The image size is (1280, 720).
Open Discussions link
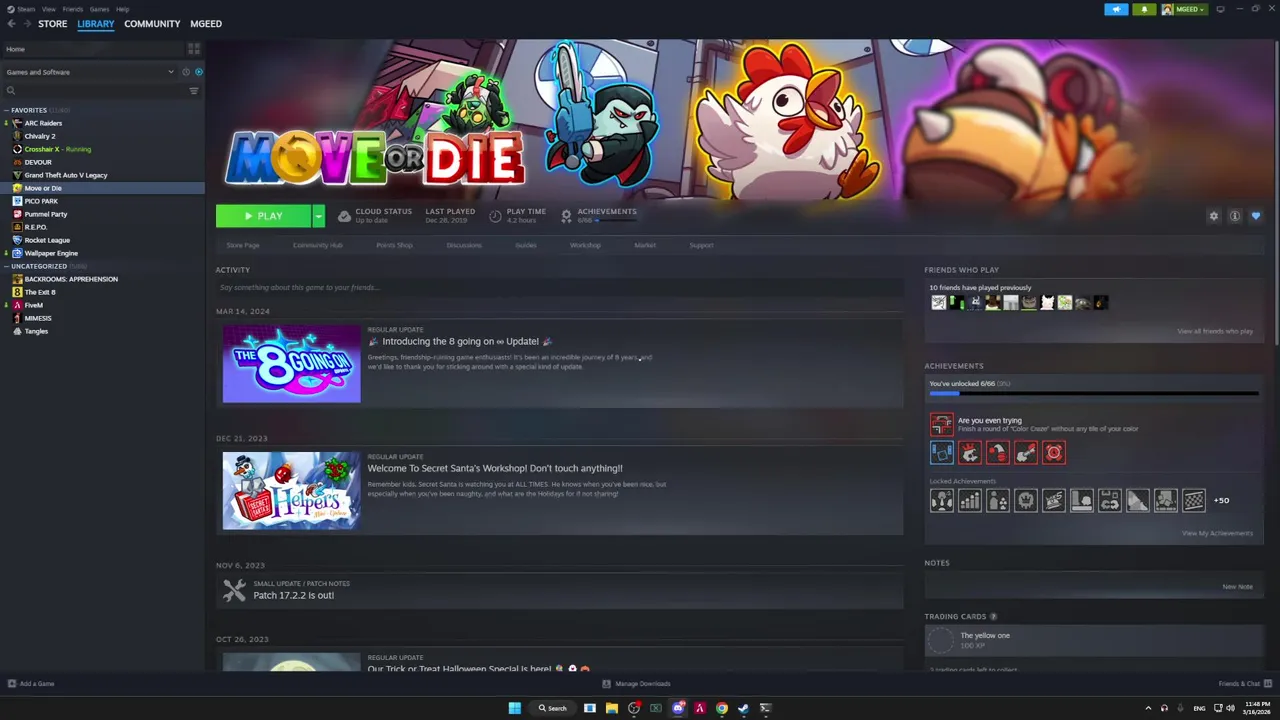pyautogui.click(x=463, y=245)
